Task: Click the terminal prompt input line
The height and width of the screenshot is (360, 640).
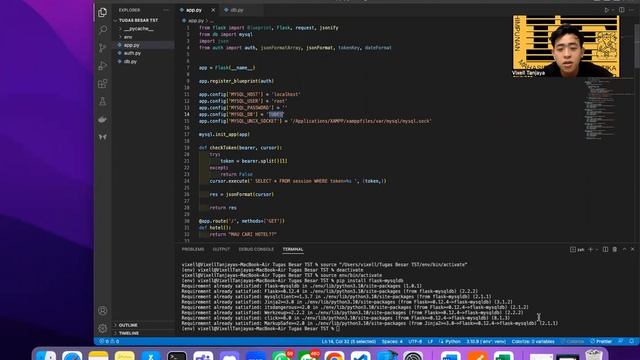Action: click(259, 329)
